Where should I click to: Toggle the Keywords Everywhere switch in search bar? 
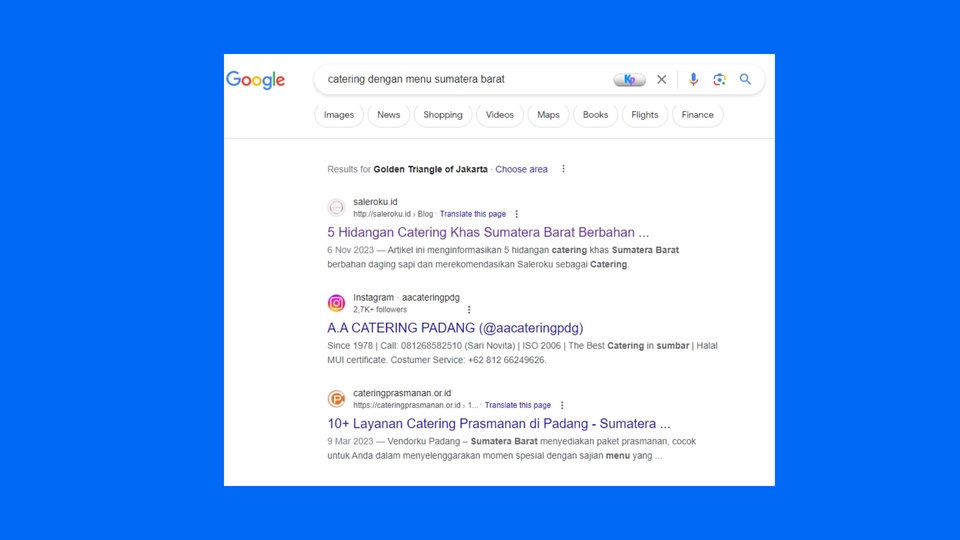coord(629,80)
